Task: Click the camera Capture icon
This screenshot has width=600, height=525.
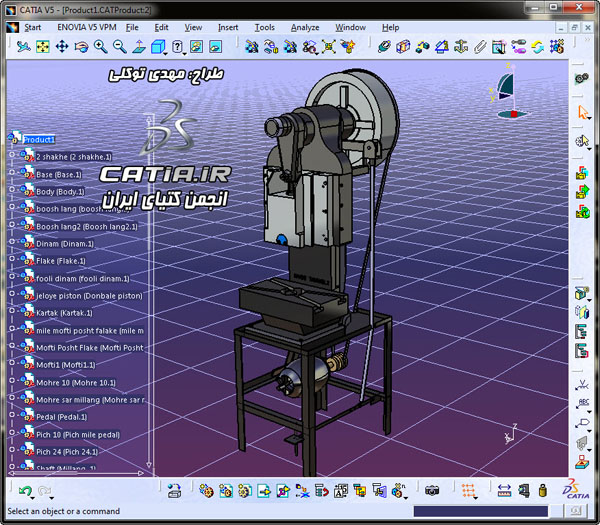Action: (432, 491)
